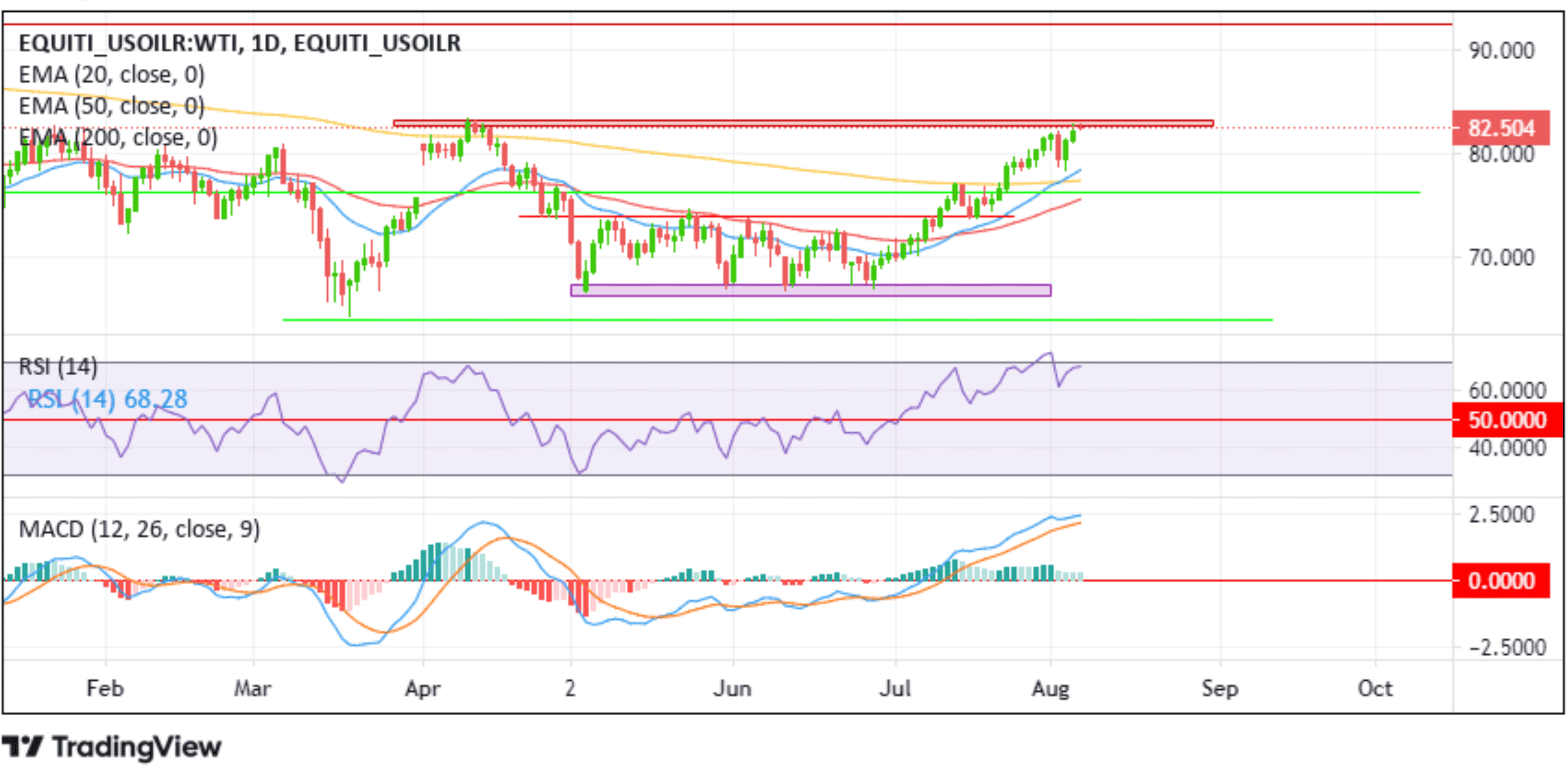
Task: Select the purple support zone rectangle
Action: [811, 290]
